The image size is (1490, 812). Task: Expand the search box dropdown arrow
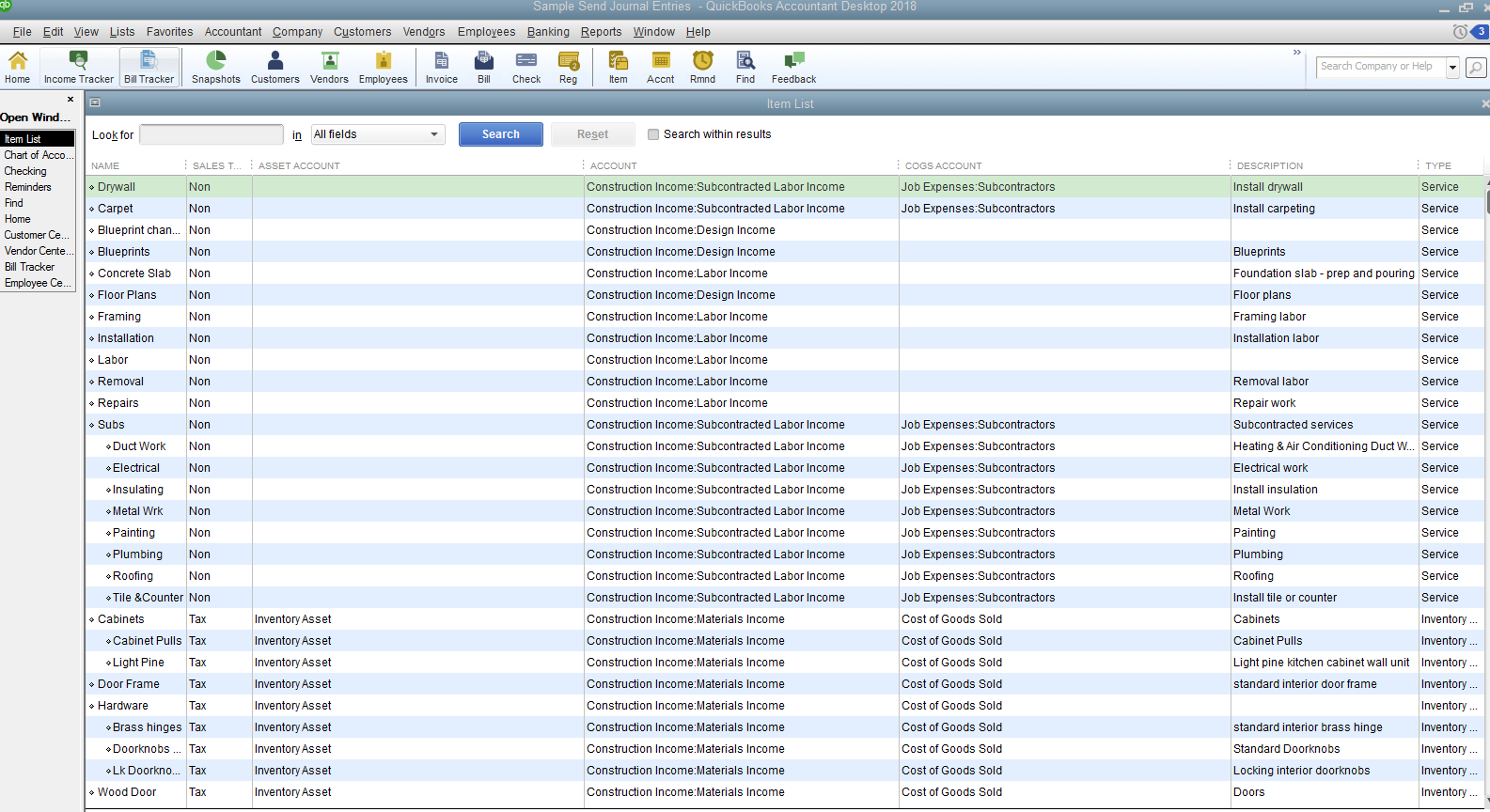coord(1452,67)
